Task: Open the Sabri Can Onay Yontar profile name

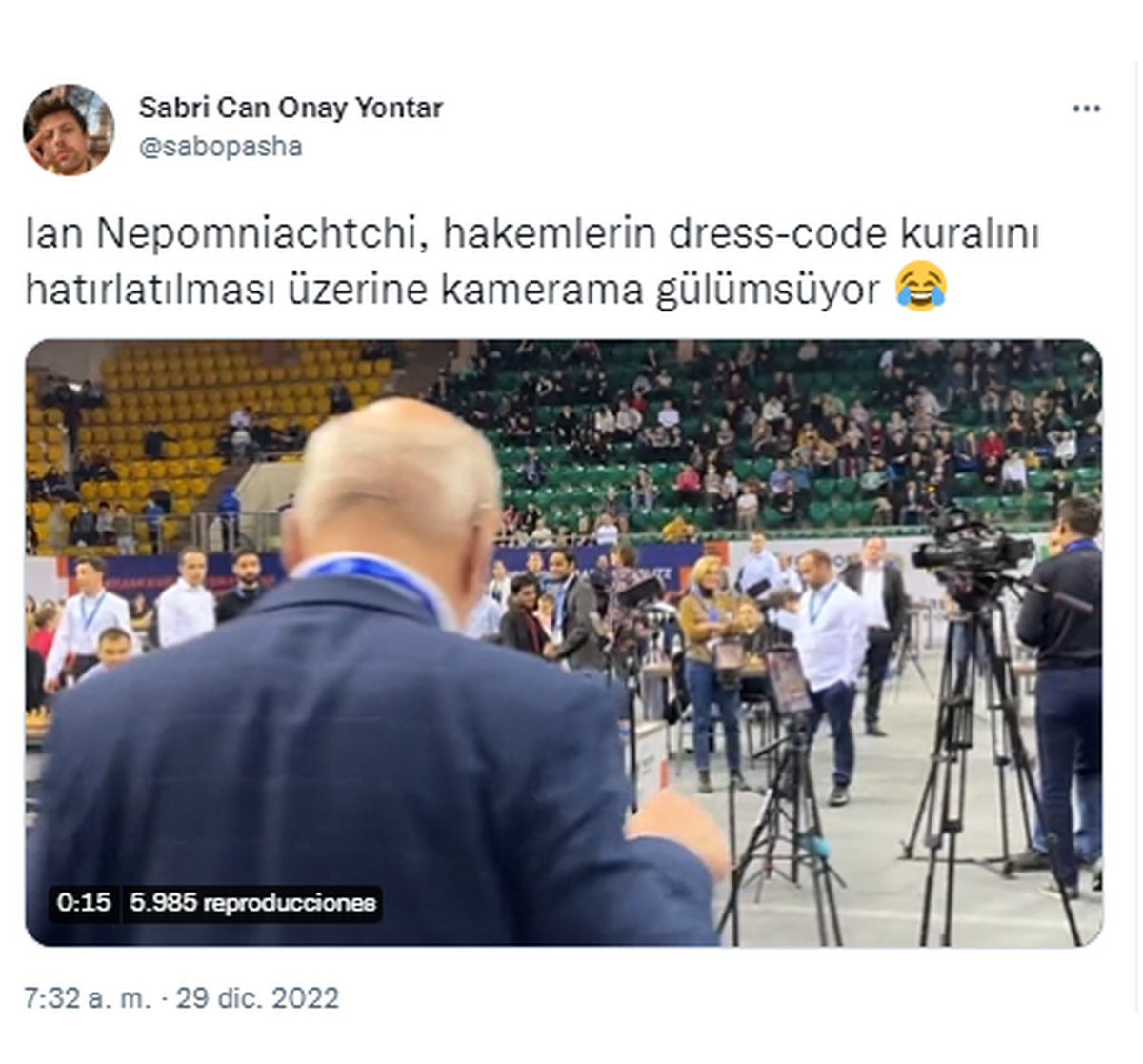Action: [291, 108]
